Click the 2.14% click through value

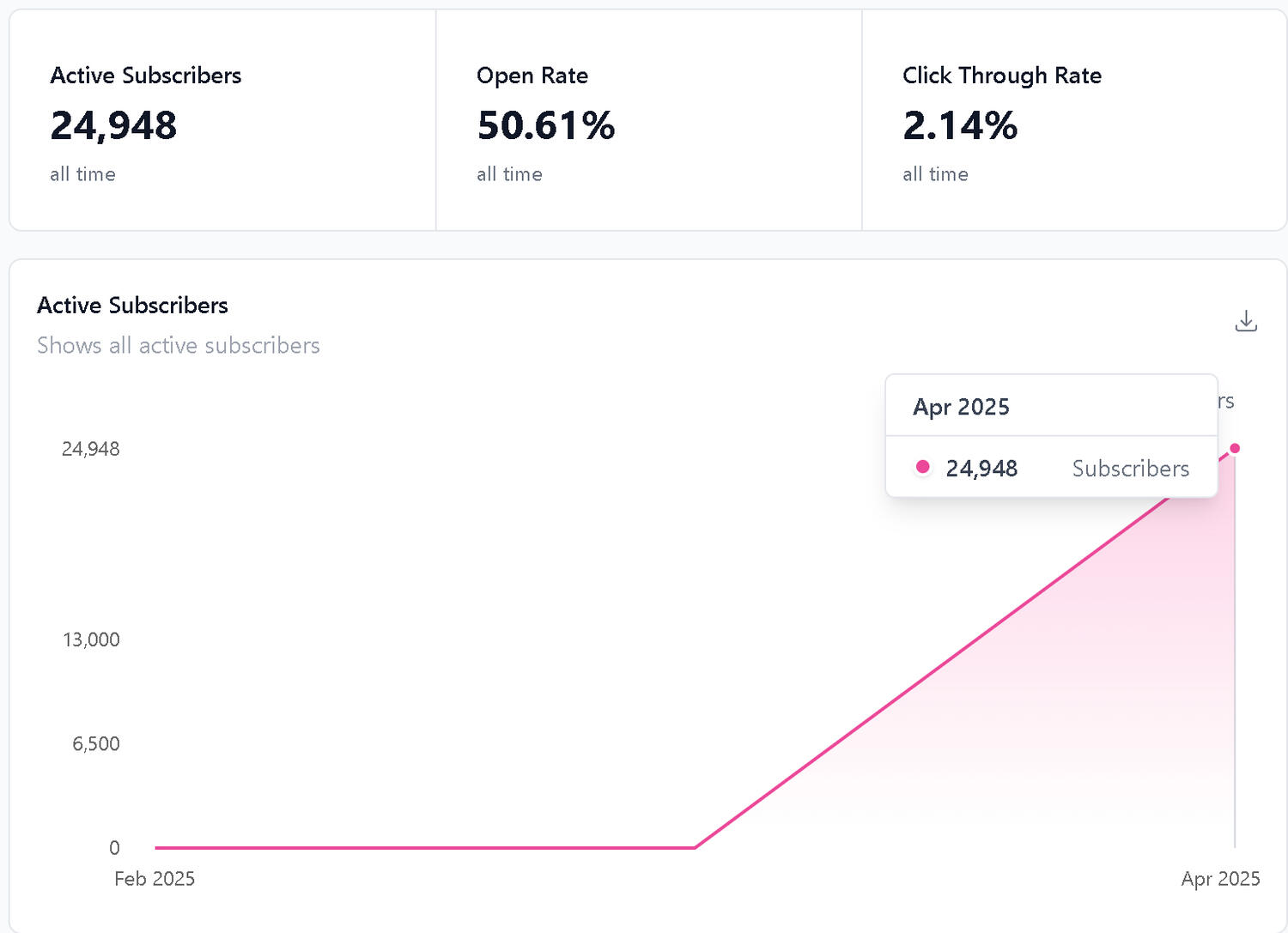click(960, 125)
